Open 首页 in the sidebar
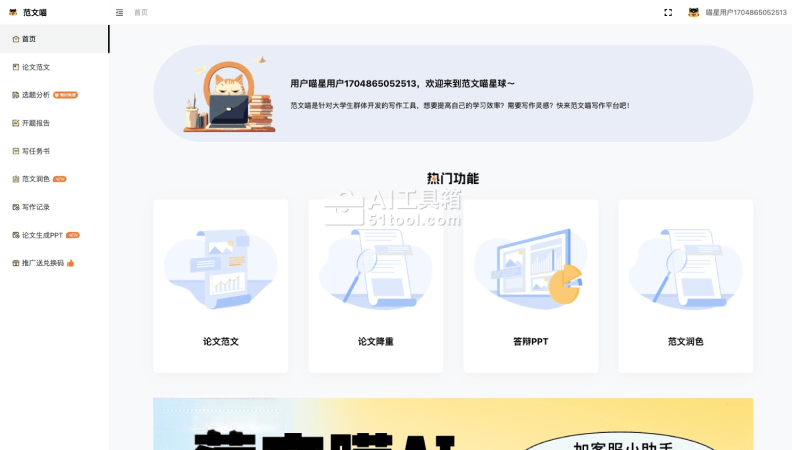This screenshot has width=792, height=450. pyautogui.click(x=29, y=39)
